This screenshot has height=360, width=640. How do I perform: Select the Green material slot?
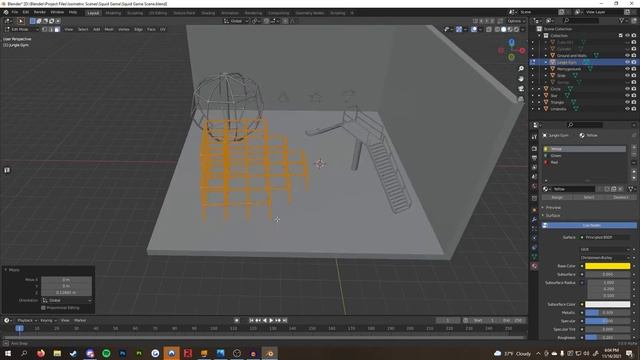[x=584, y=156]
